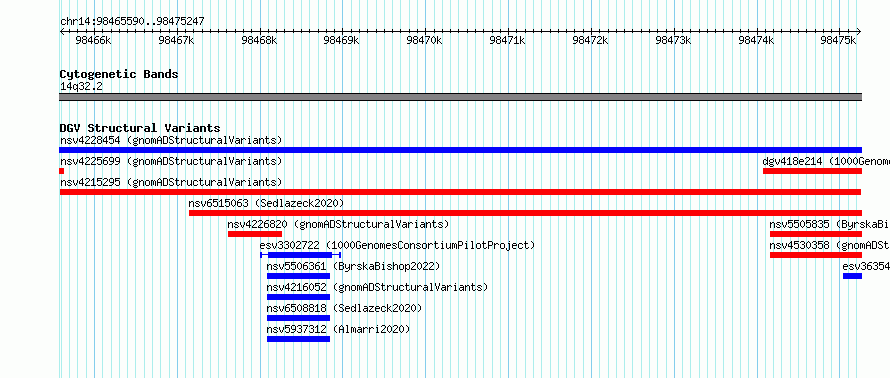
Task: Open the nsv4225699 variant label
Action: coord(171,161)
